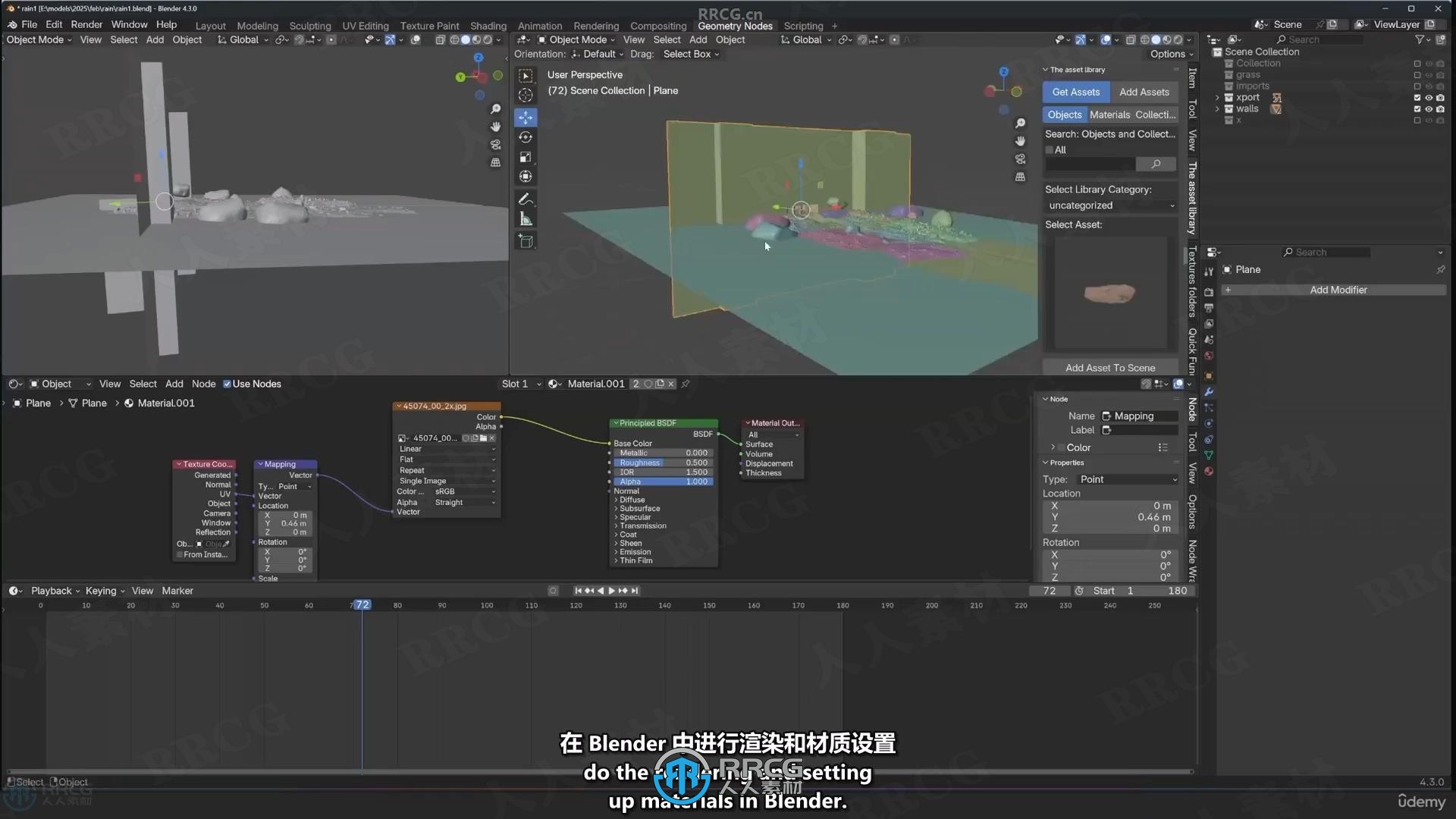Image resolution: width=1456 pixels, height=819 pixels.
Task: Select the Transform tool in right viewport toolbar
Action: coord(526,177)
